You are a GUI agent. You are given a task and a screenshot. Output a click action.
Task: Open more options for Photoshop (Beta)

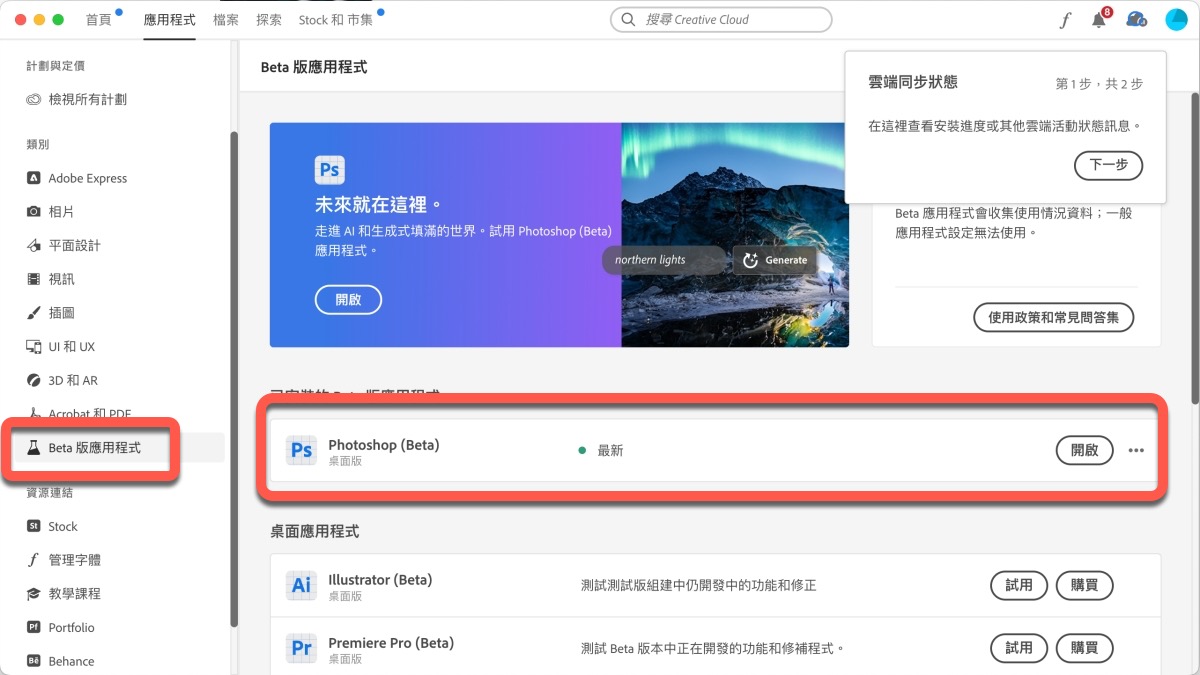pos(1136,450)
